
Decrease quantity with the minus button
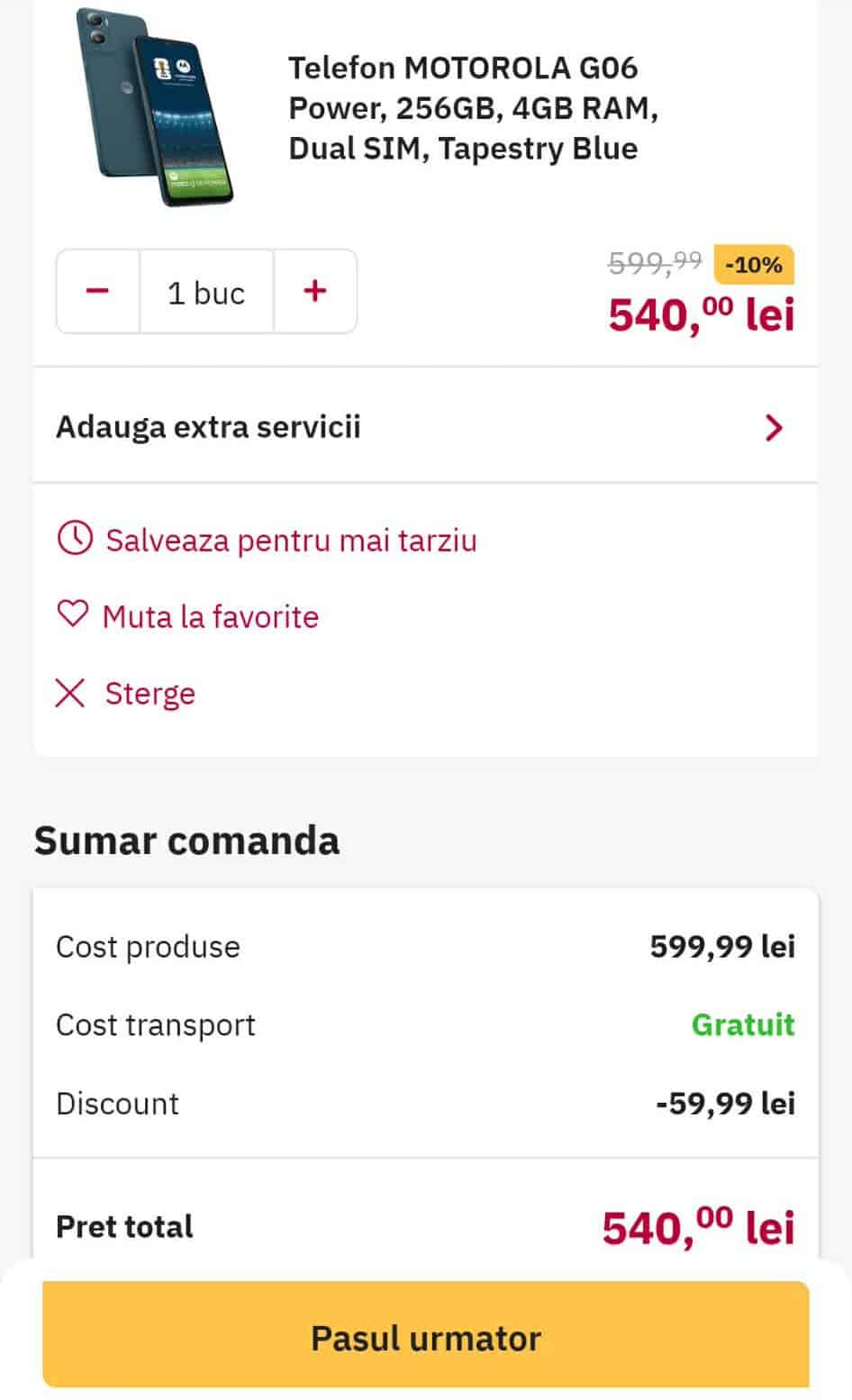pyautogui.click(x=98, y=291)
